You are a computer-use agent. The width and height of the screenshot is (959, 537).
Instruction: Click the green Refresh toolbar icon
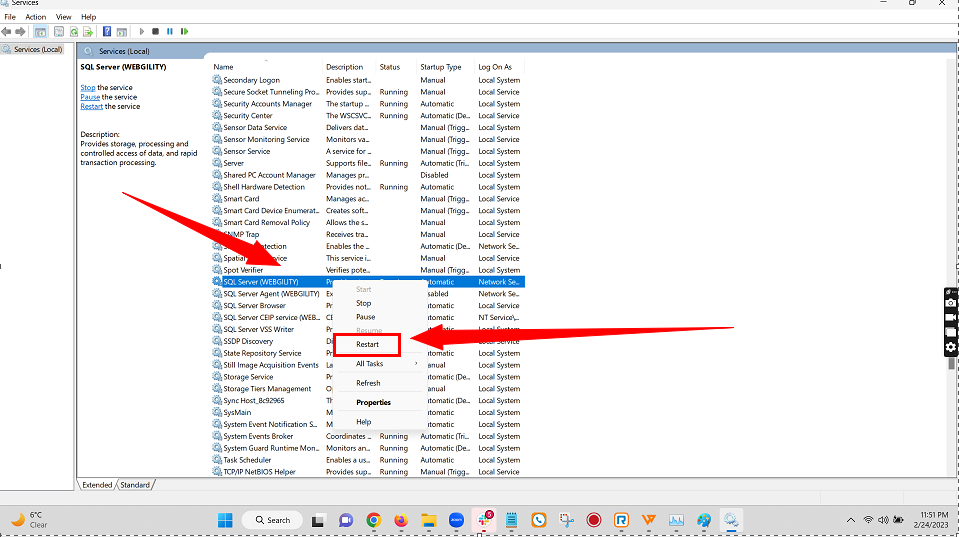click(73, 31)
